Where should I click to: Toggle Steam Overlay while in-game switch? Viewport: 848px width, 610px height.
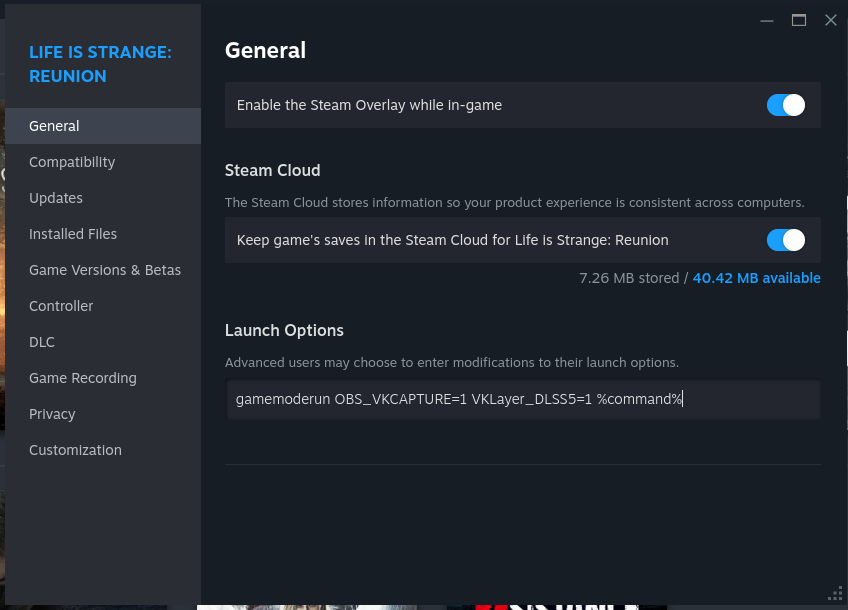(786, 105)
